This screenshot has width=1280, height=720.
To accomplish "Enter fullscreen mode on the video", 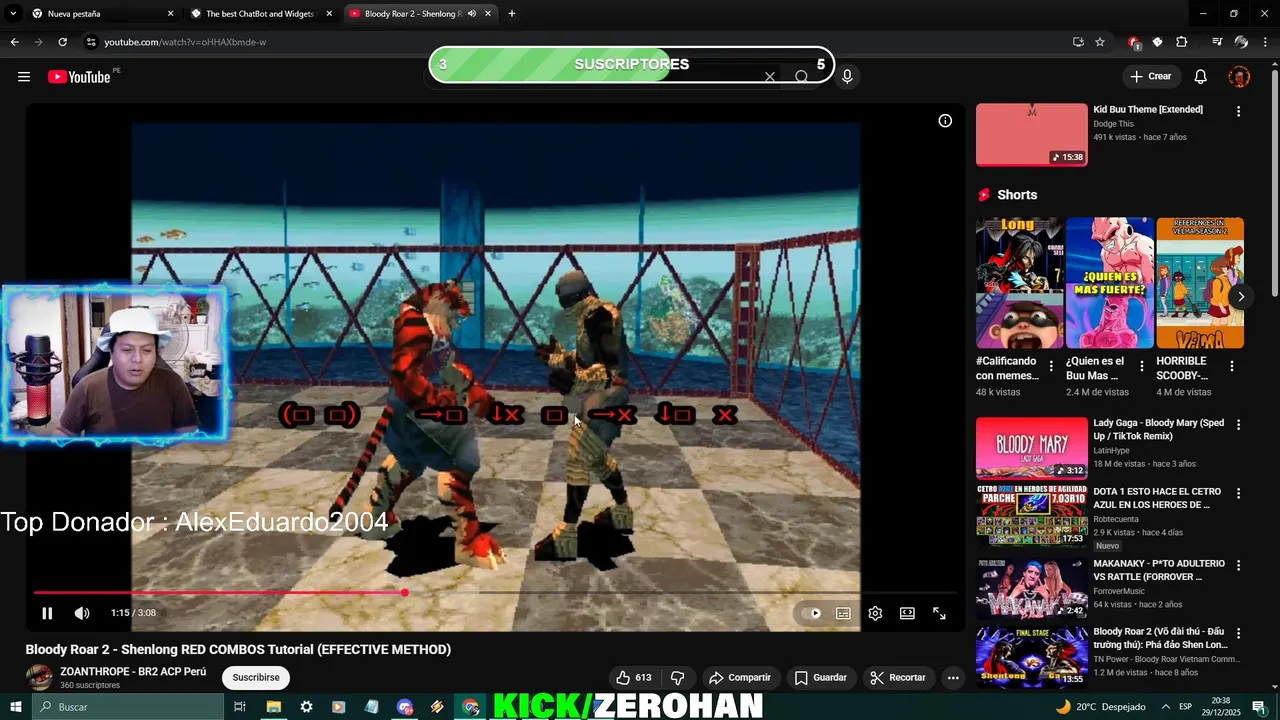I will (939, 613).
